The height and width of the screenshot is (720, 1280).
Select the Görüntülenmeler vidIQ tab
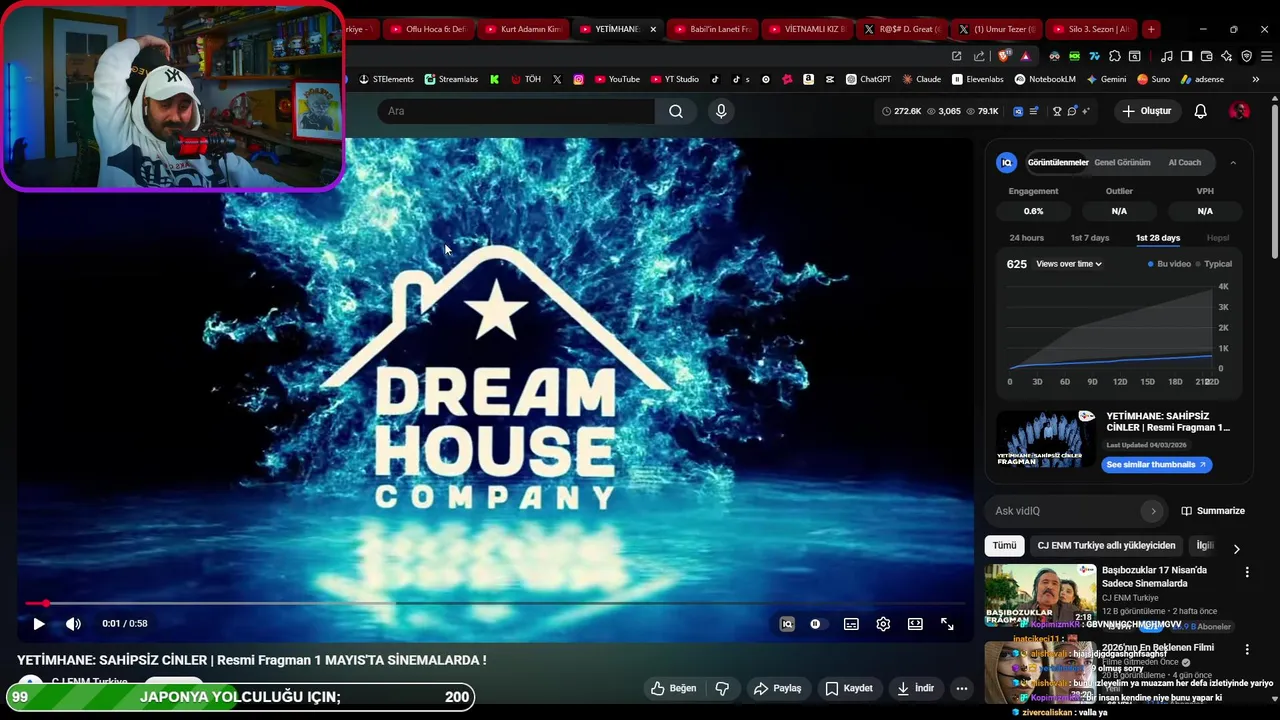(1058, 162)
